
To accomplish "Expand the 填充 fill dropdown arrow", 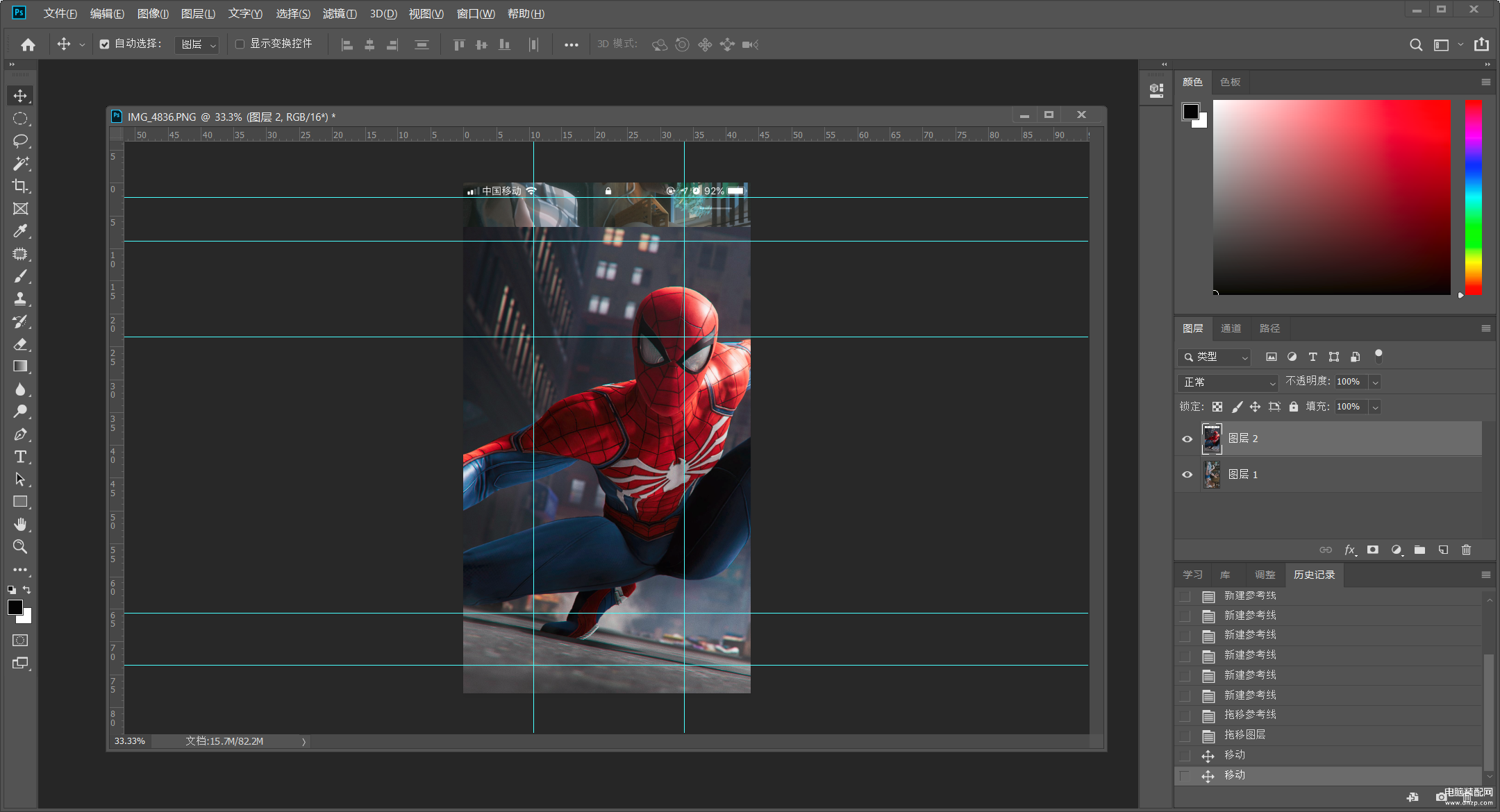I will (x=1375, y=407).
